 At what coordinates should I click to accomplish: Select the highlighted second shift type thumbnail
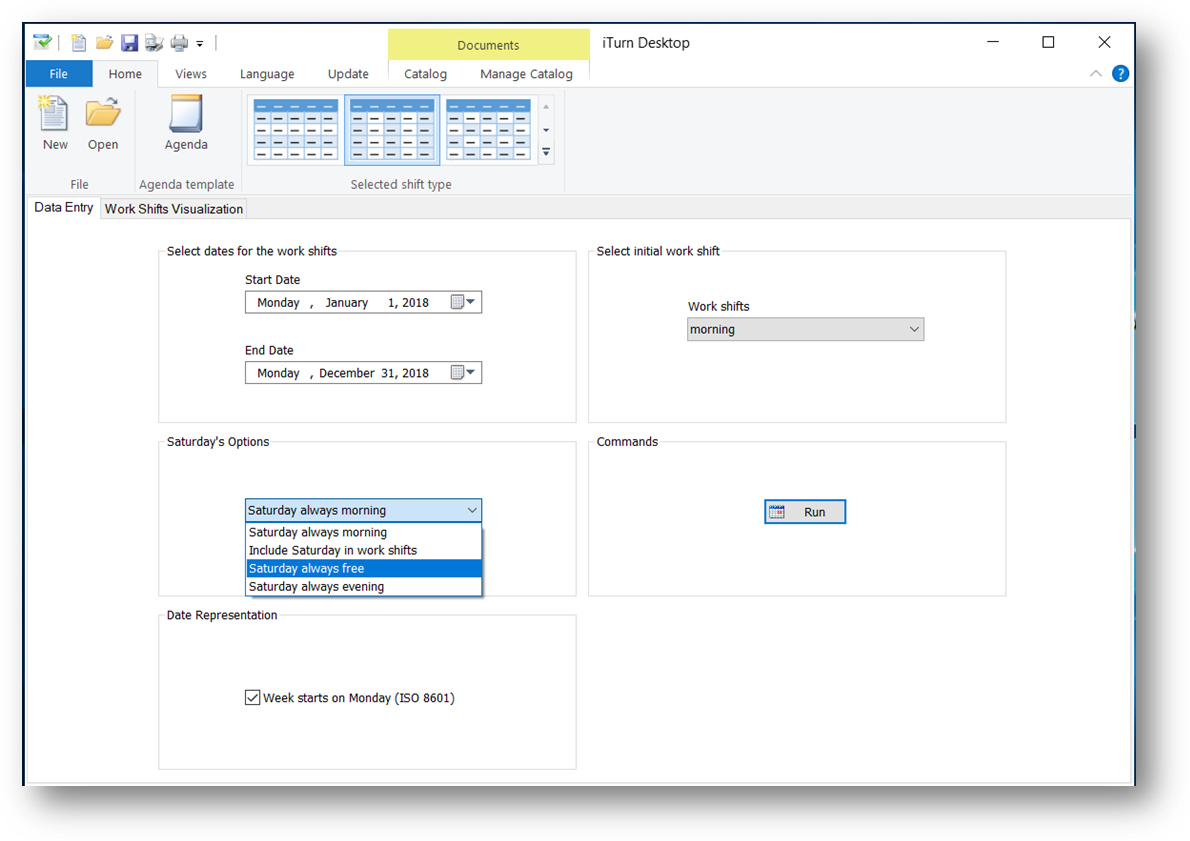pos(392,129)
